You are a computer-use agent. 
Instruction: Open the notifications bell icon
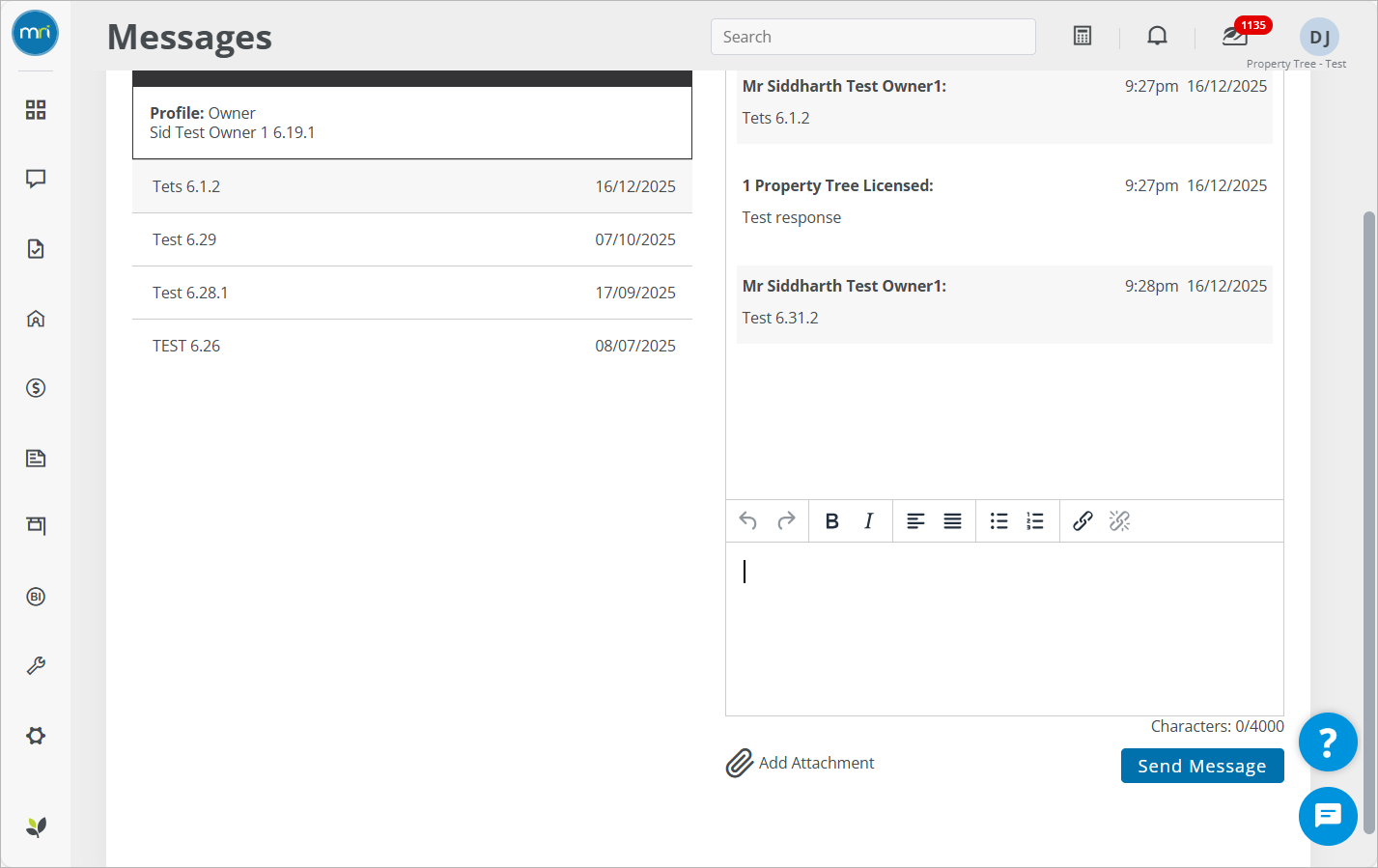tap(1157, 36)
